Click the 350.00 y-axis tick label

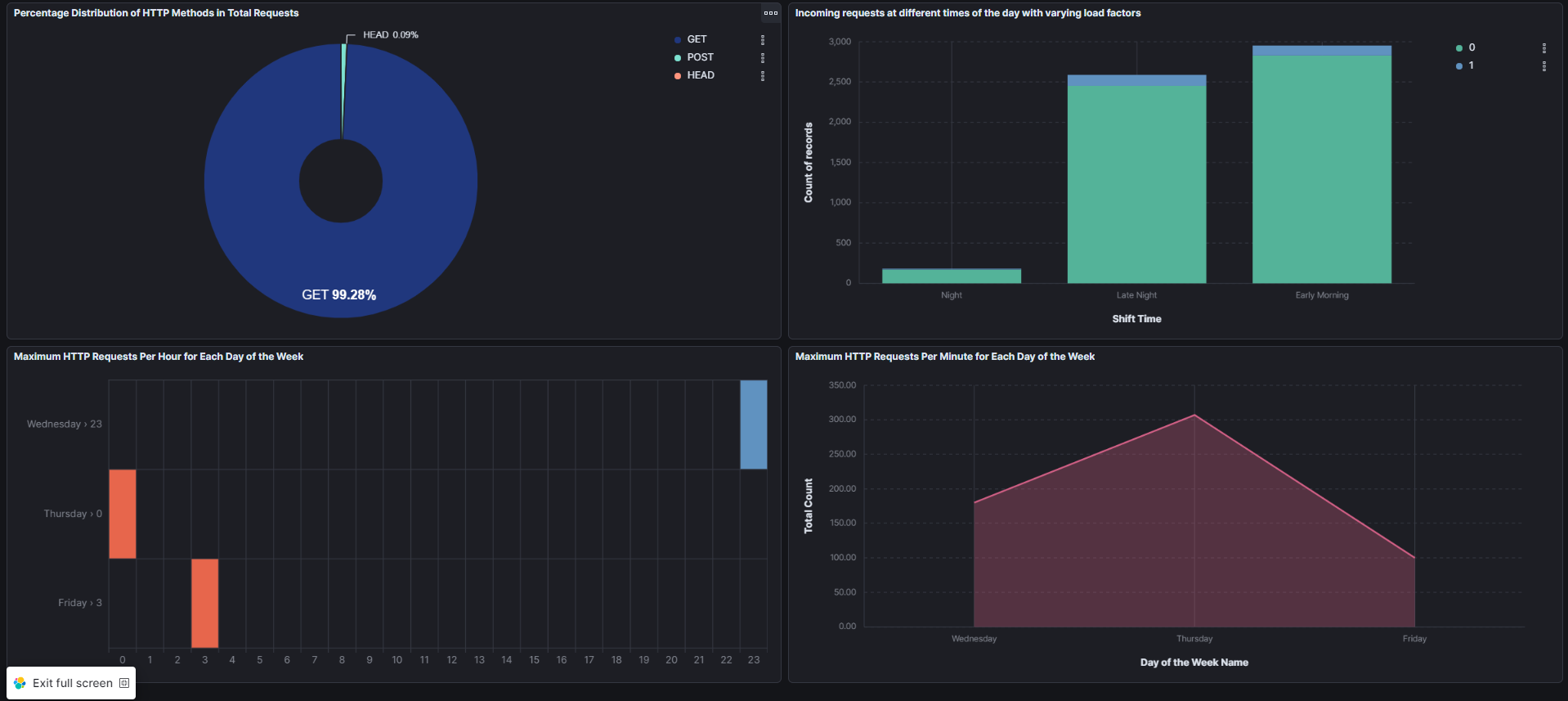(x=842, y=385)
